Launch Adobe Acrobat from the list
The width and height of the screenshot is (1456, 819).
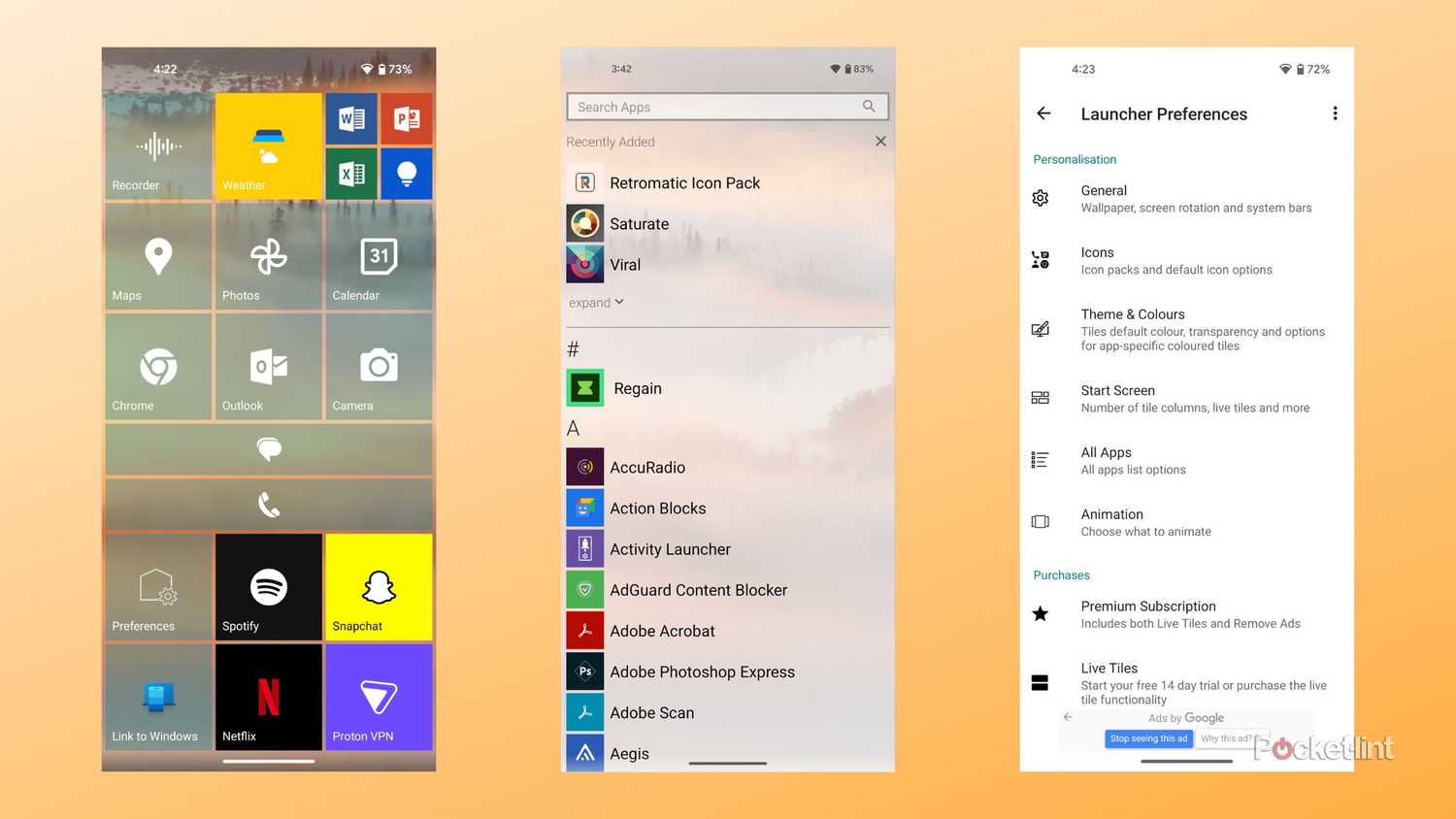[x=727, y=631]
